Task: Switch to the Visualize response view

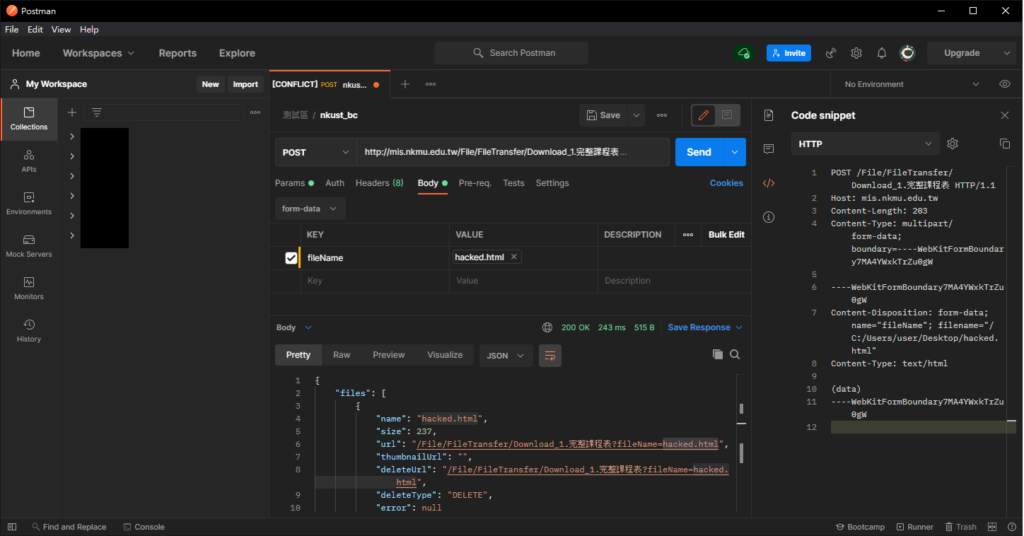Action: (445, 355)
